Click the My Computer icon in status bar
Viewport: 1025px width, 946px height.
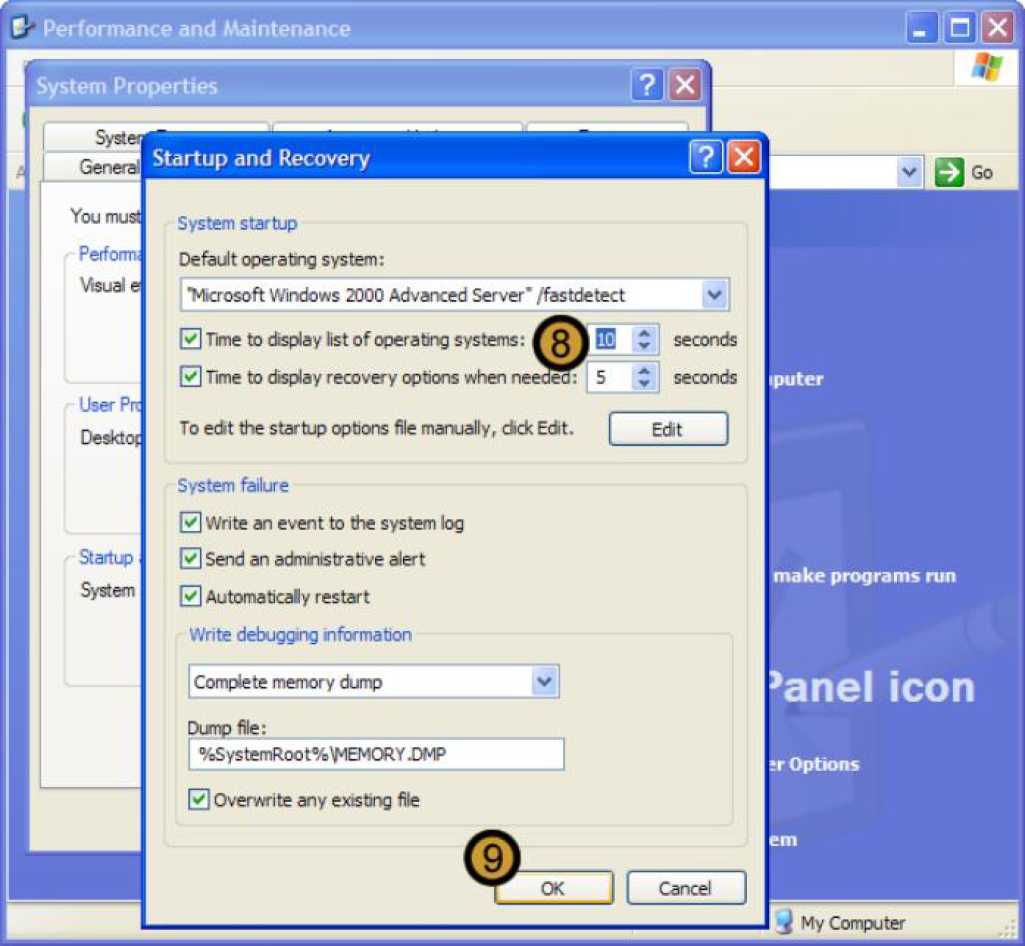[x=784, y=922]
